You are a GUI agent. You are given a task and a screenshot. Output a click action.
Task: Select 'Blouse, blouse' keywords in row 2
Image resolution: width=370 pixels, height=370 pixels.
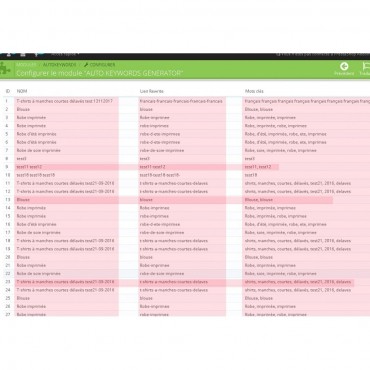click(x=259, y=109)
